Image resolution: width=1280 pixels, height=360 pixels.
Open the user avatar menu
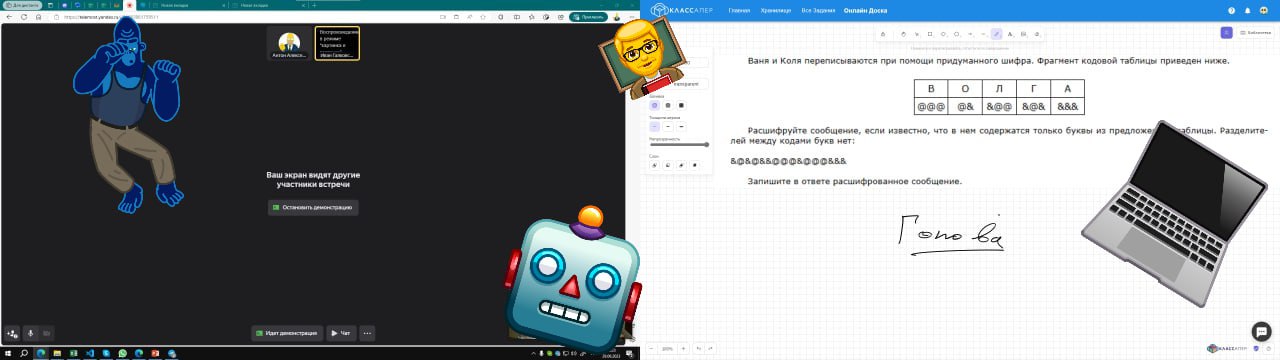(1265, 10)
